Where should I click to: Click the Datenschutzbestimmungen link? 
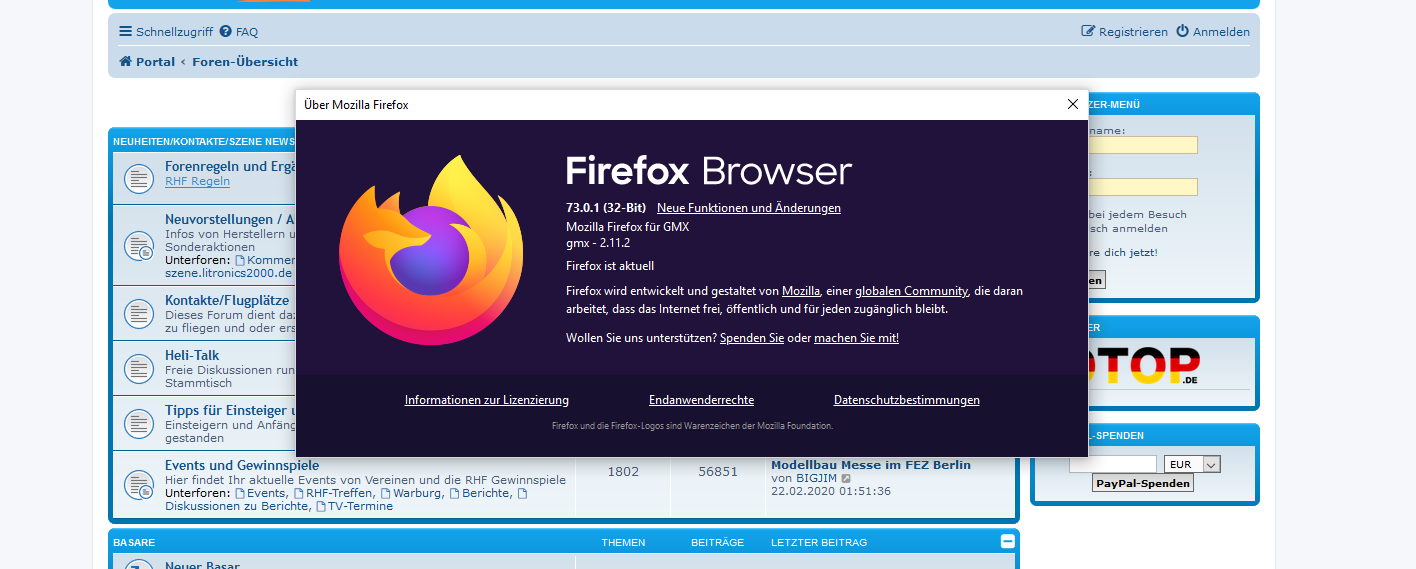[x=906, y=400]
